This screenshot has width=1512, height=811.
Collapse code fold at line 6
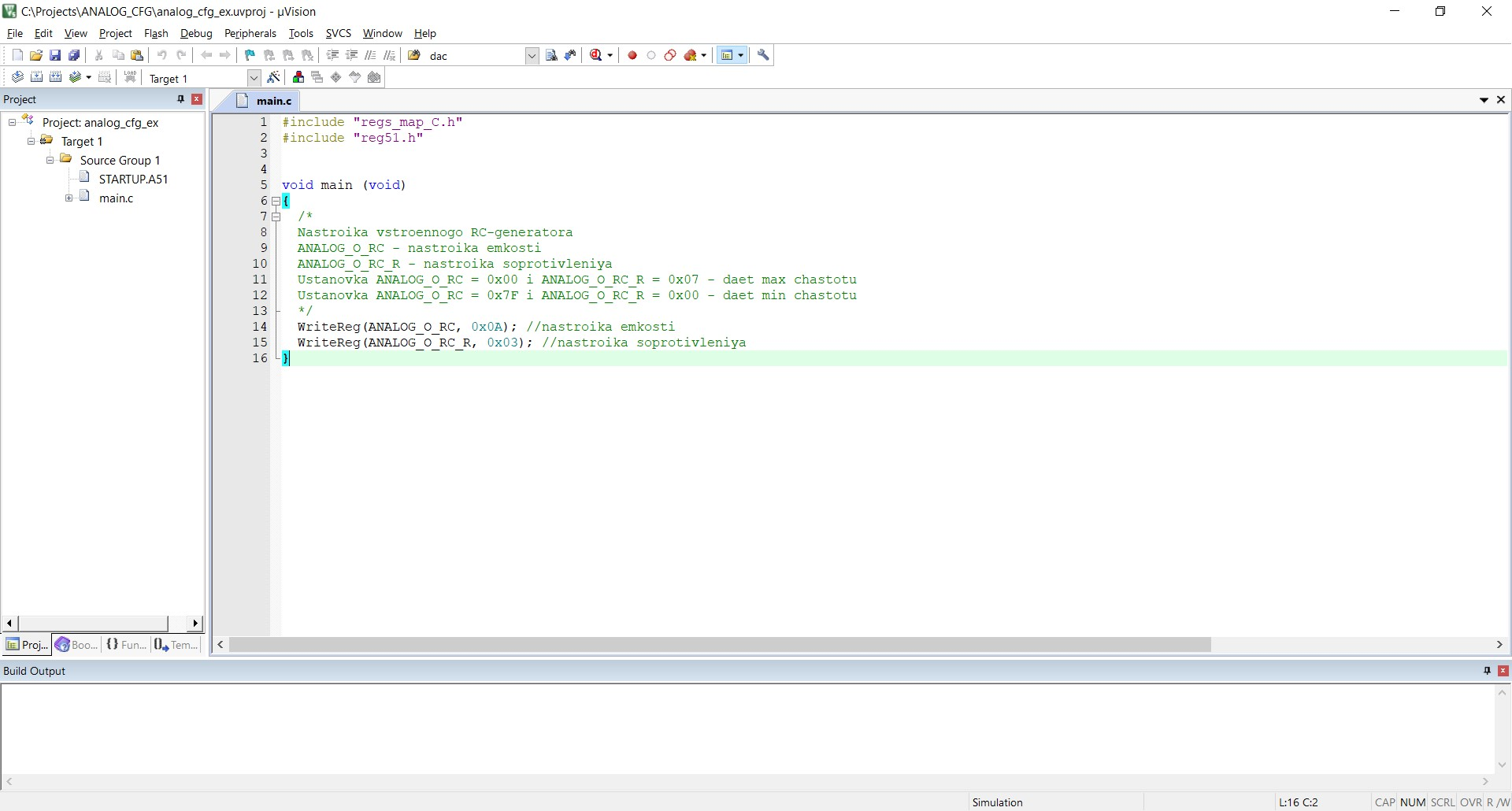pyautogui.click(x=276, y=201)
